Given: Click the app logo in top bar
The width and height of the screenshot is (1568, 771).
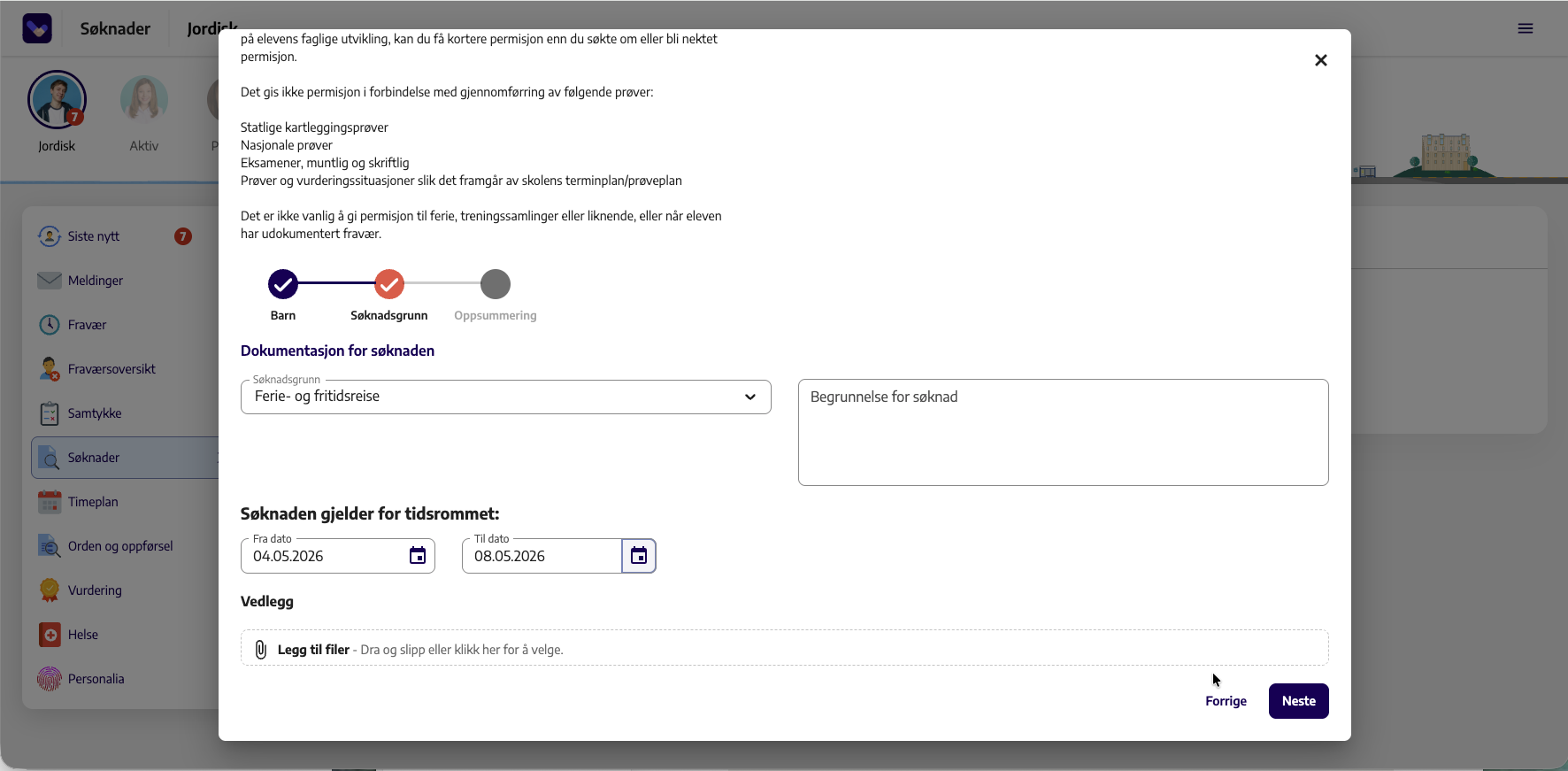Looking at the screenshot, I should tap(37, 28).
